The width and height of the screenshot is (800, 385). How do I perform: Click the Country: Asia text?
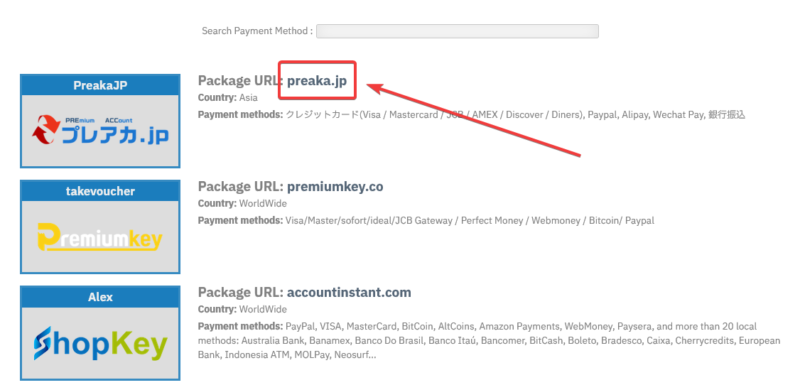pyautogui.click(x=228, y=97)
